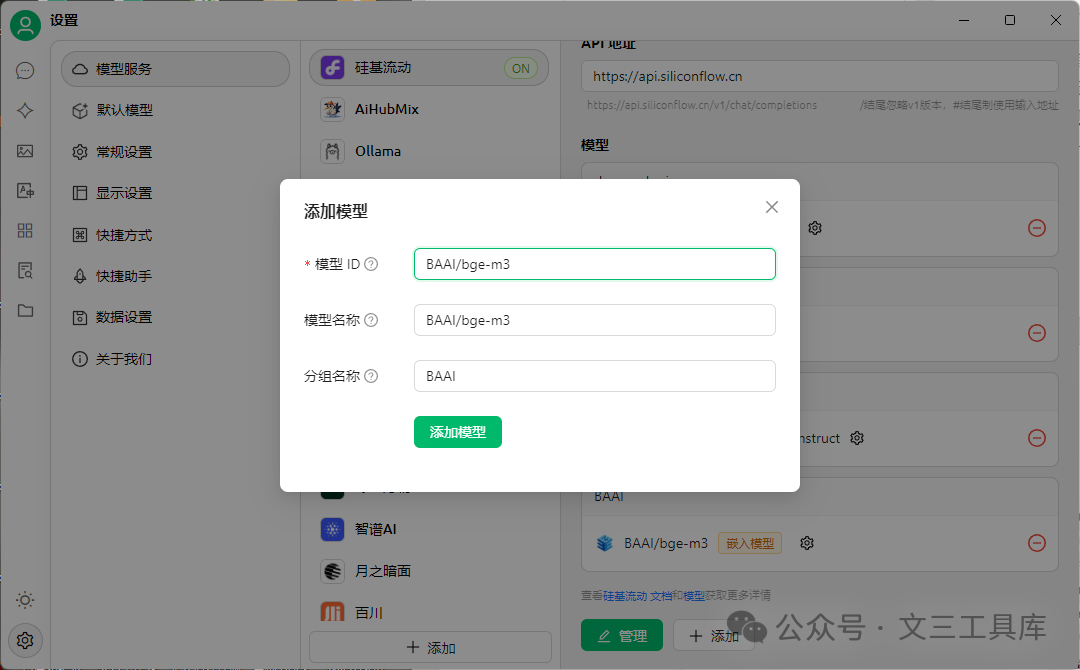Select 快捷助手 settings menu
This screenshot has width=1080, height=670.
176,276
